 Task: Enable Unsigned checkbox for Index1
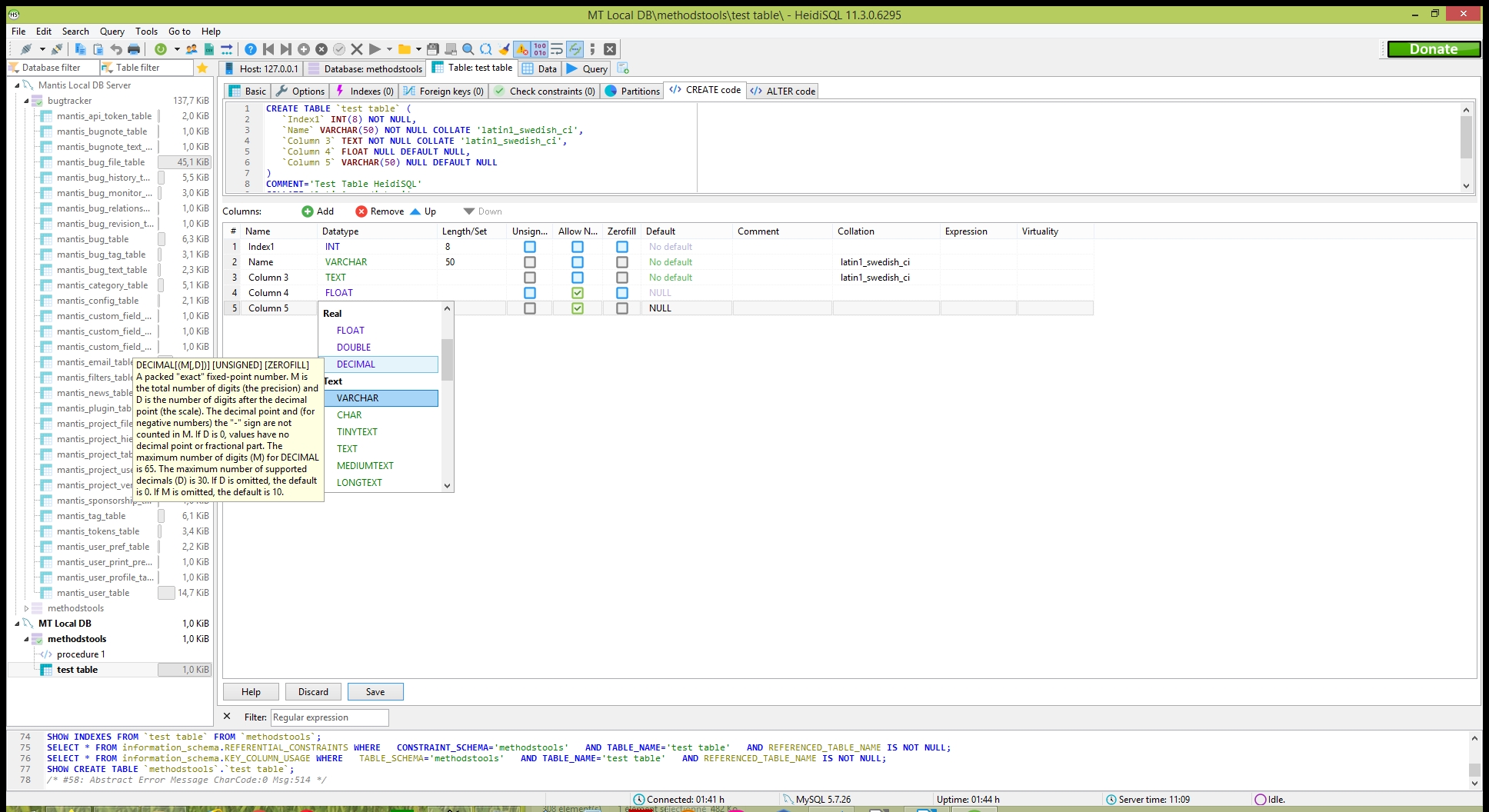tap(530, 247)
